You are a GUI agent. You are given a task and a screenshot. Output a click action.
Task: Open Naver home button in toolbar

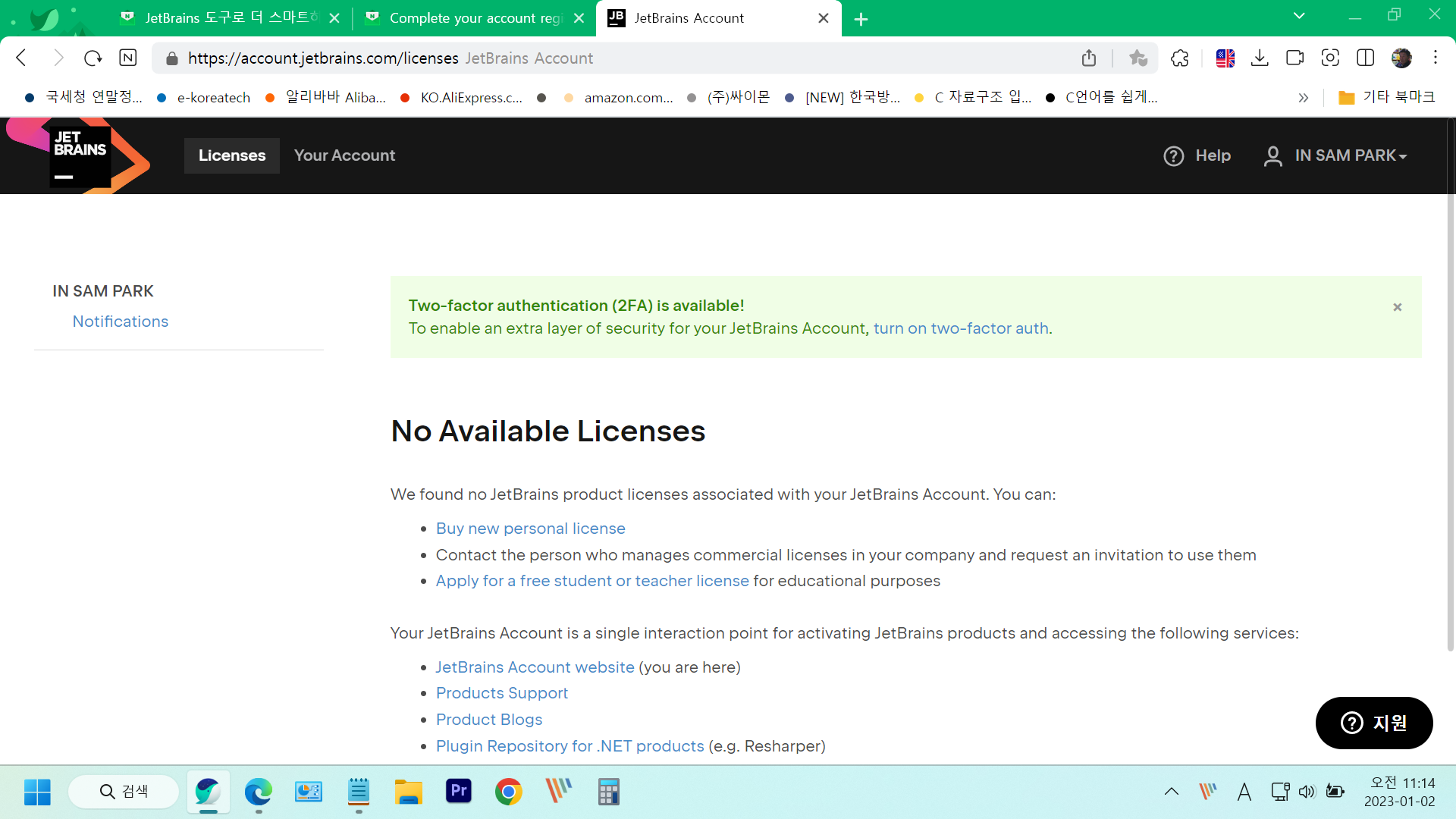pyautogui.click(x=128, y=58)
